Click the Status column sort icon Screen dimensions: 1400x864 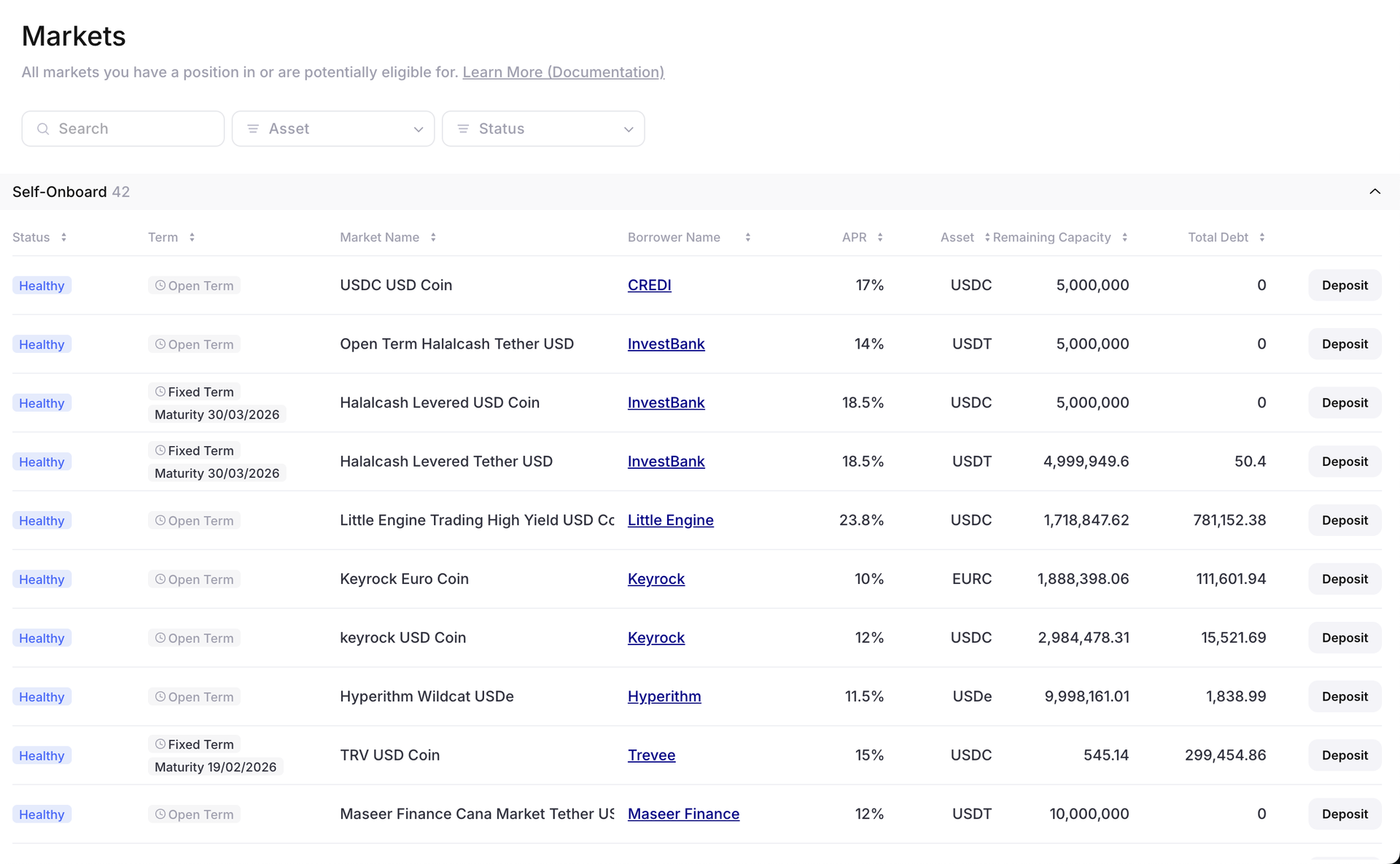[x=64, y=237]
